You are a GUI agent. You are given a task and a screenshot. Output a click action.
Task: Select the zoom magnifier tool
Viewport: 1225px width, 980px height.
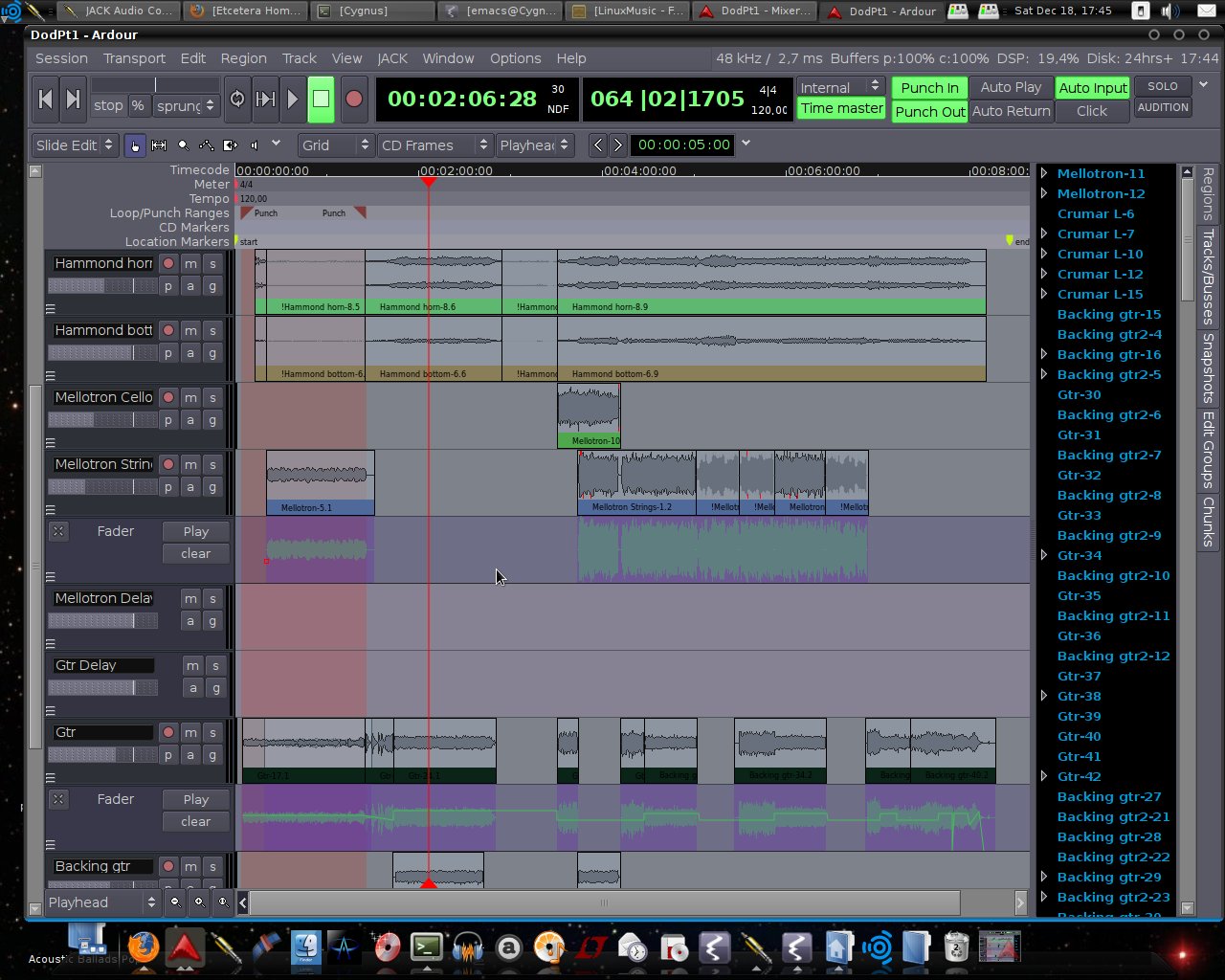[x=183, y=145]
